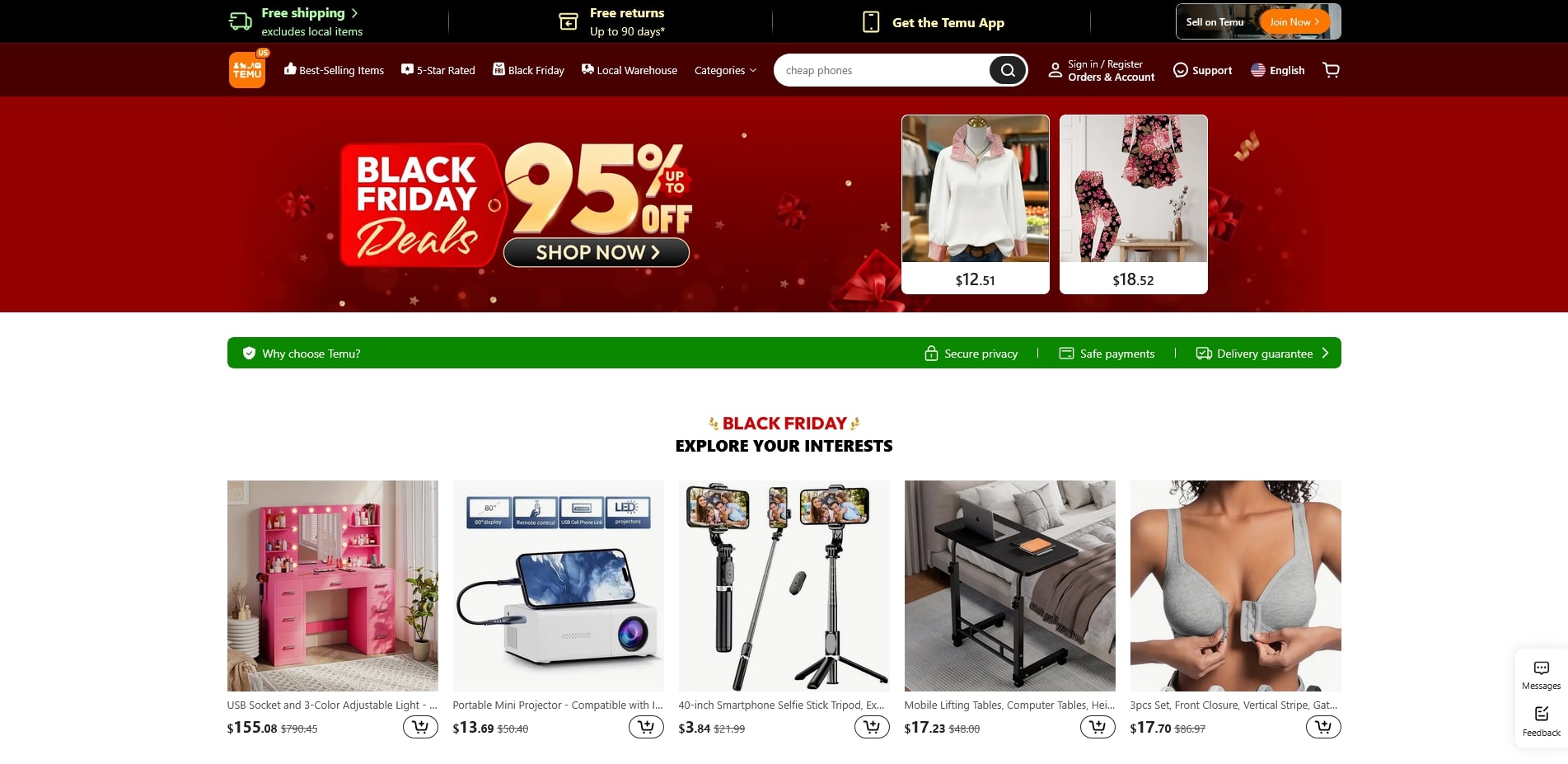Add mobile lifting table to cart
The width and height of the screenshot is (1568, 764).
[x=1098, y=727]
